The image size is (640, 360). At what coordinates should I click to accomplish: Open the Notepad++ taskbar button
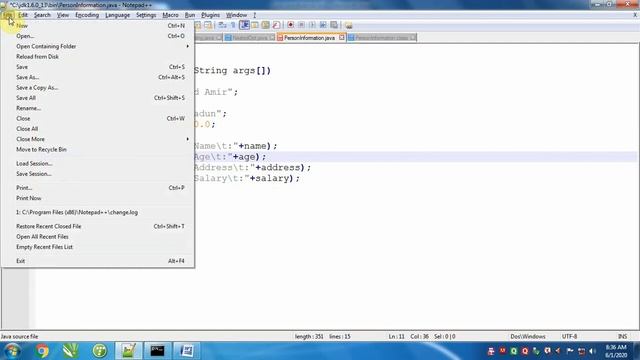128,351
